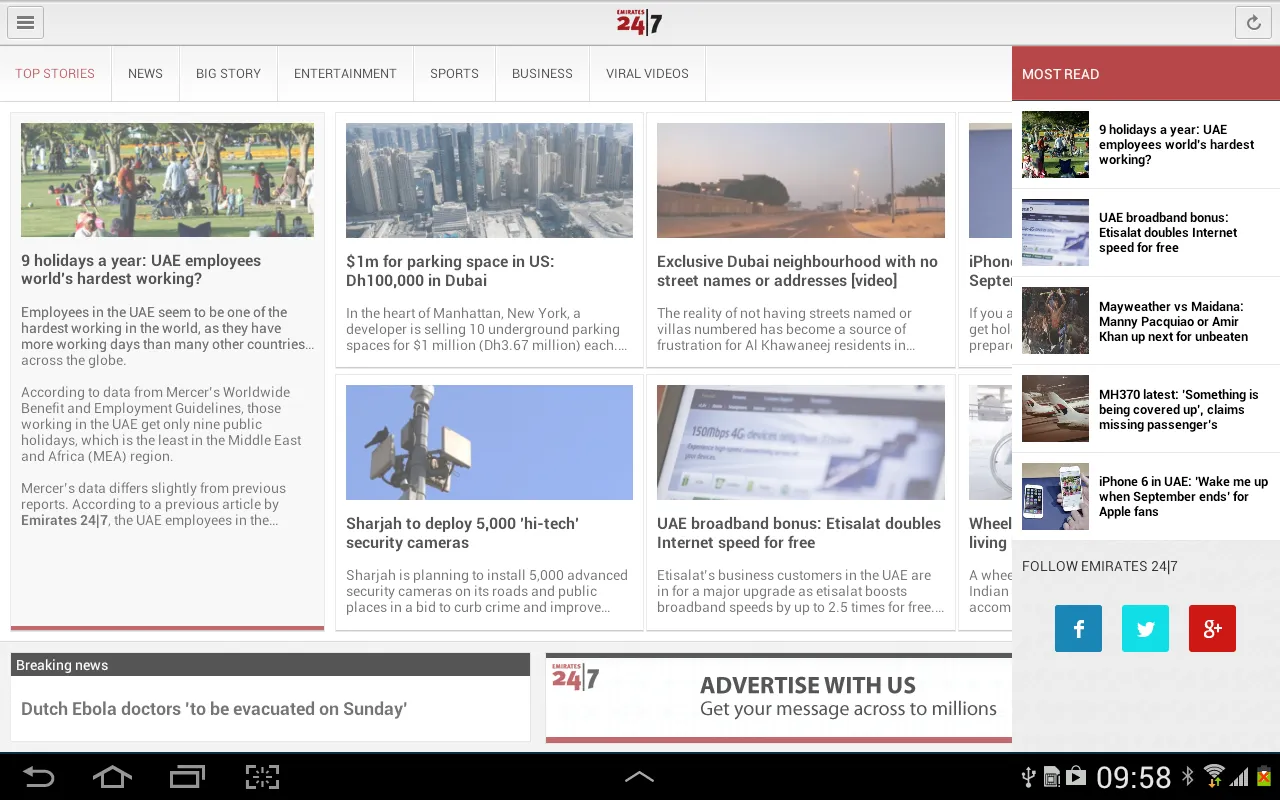Tap the Emirates 24|7 logo
Screen dimensions: 1280x800
point(639,23)
